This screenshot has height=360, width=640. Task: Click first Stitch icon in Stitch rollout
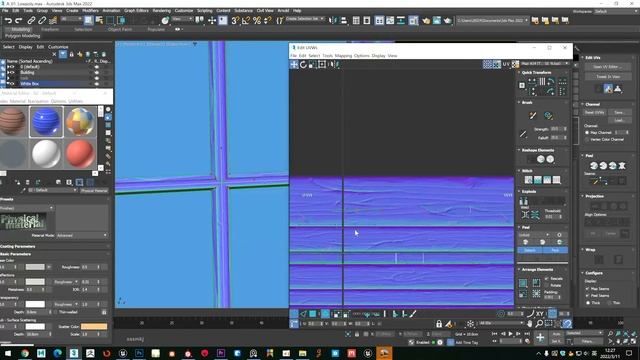(529, 180)
